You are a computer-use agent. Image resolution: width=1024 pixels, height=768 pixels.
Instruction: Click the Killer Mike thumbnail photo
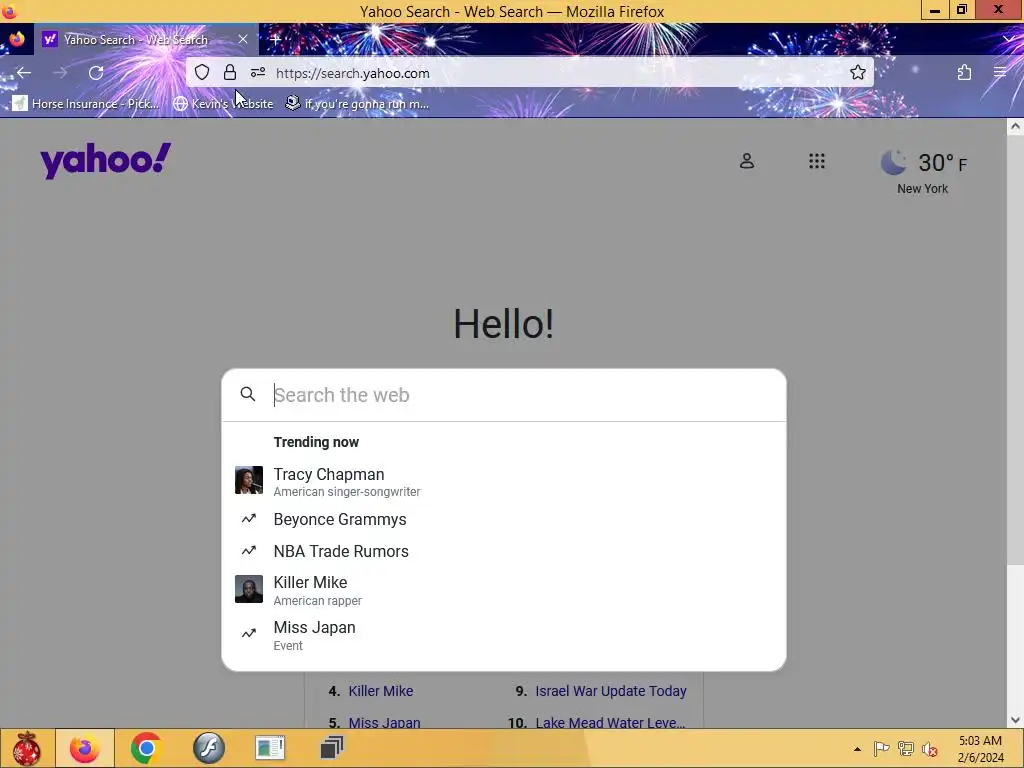tap(249, 589)
